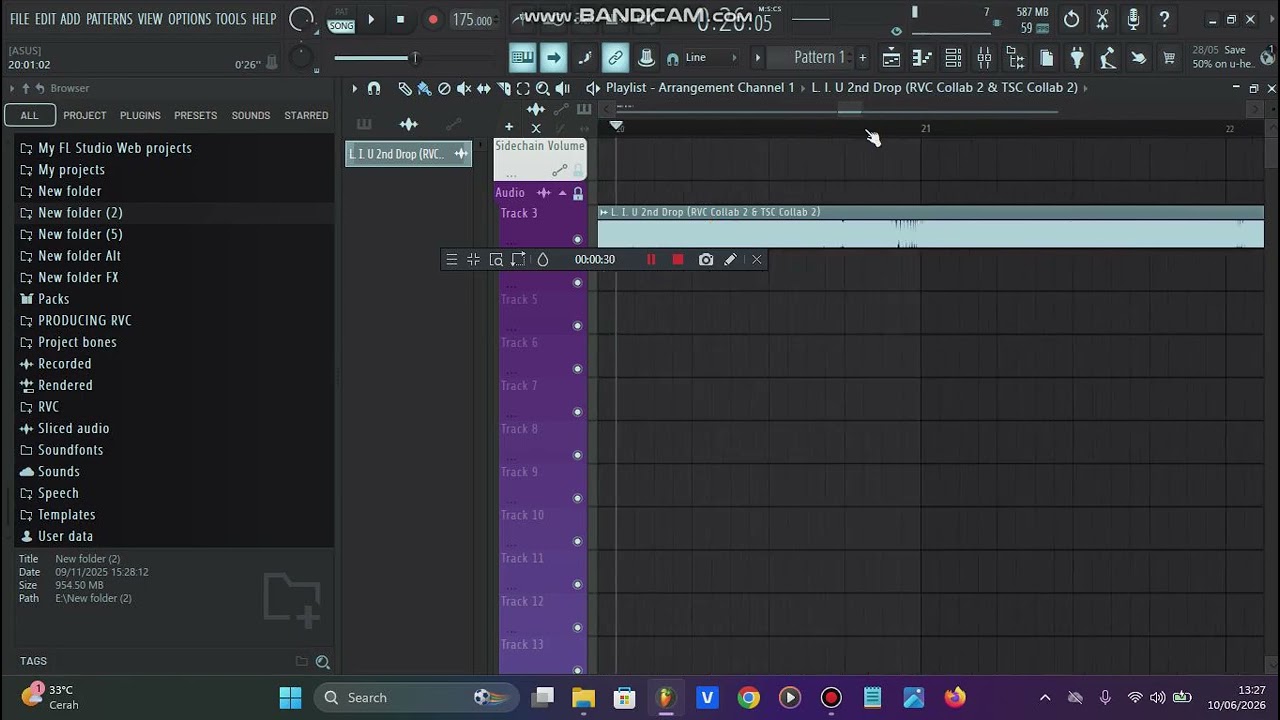The width and height of the screenshot is (1280, 720).
Task: Select the playlist mute tool
Action: click(x=464, y=88)
